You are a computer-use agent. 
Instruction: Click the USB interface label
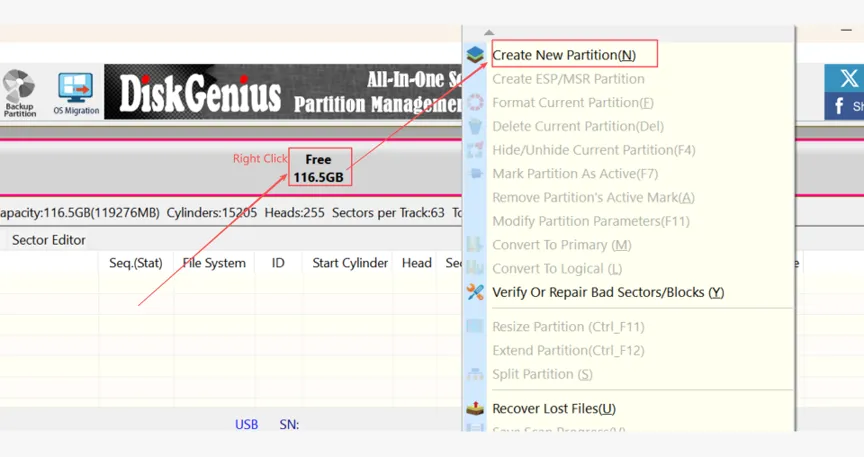(246, 424)
